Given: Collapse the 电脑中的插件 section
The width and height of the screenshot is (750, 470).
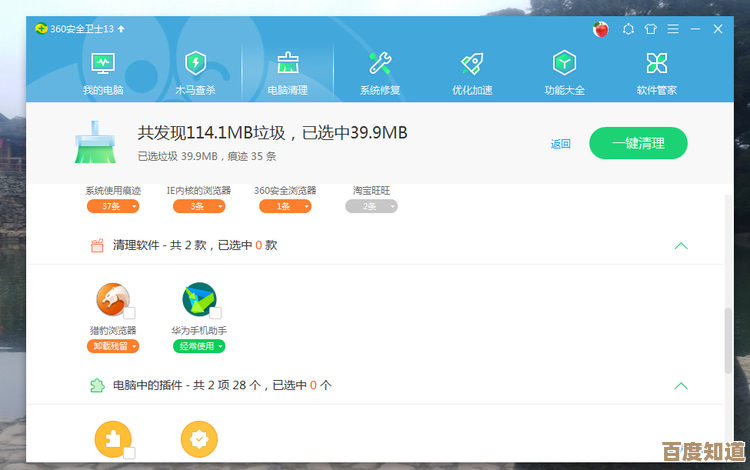Looking at the screenshot, I should pyautogui.click(x=681, y=385).
